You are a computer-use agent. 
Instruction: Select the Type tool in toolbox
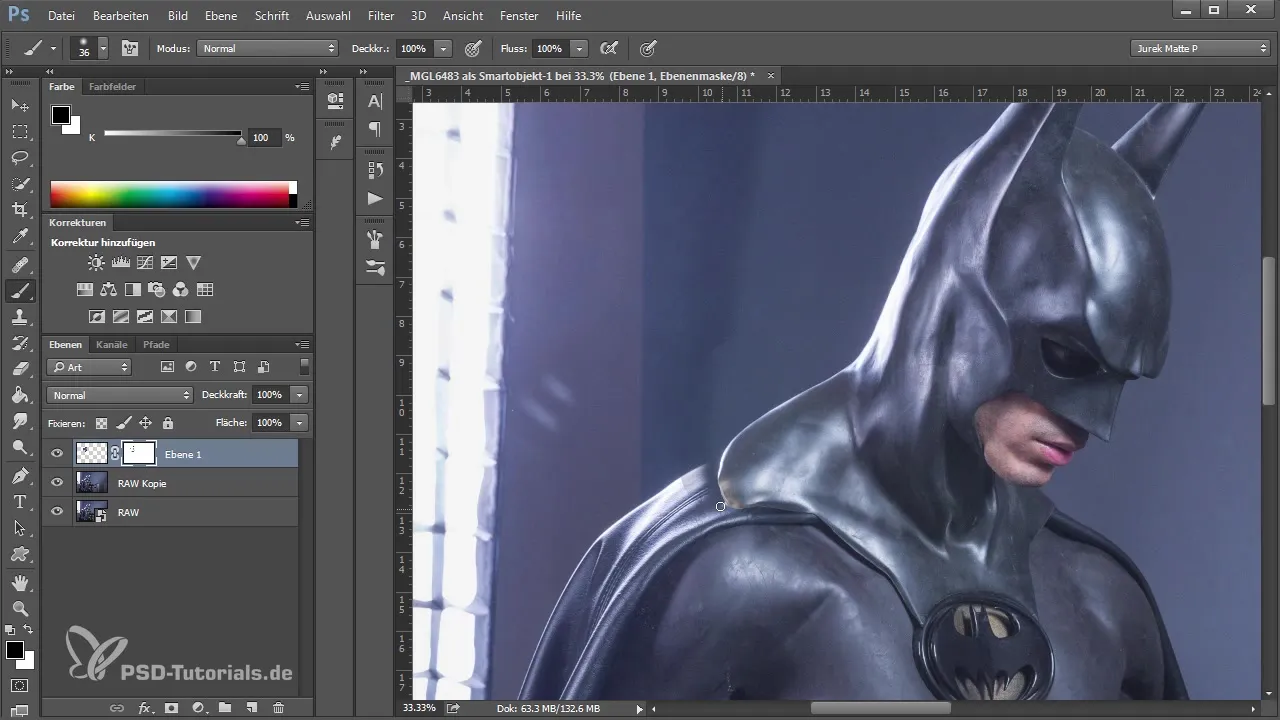point(20,501)
